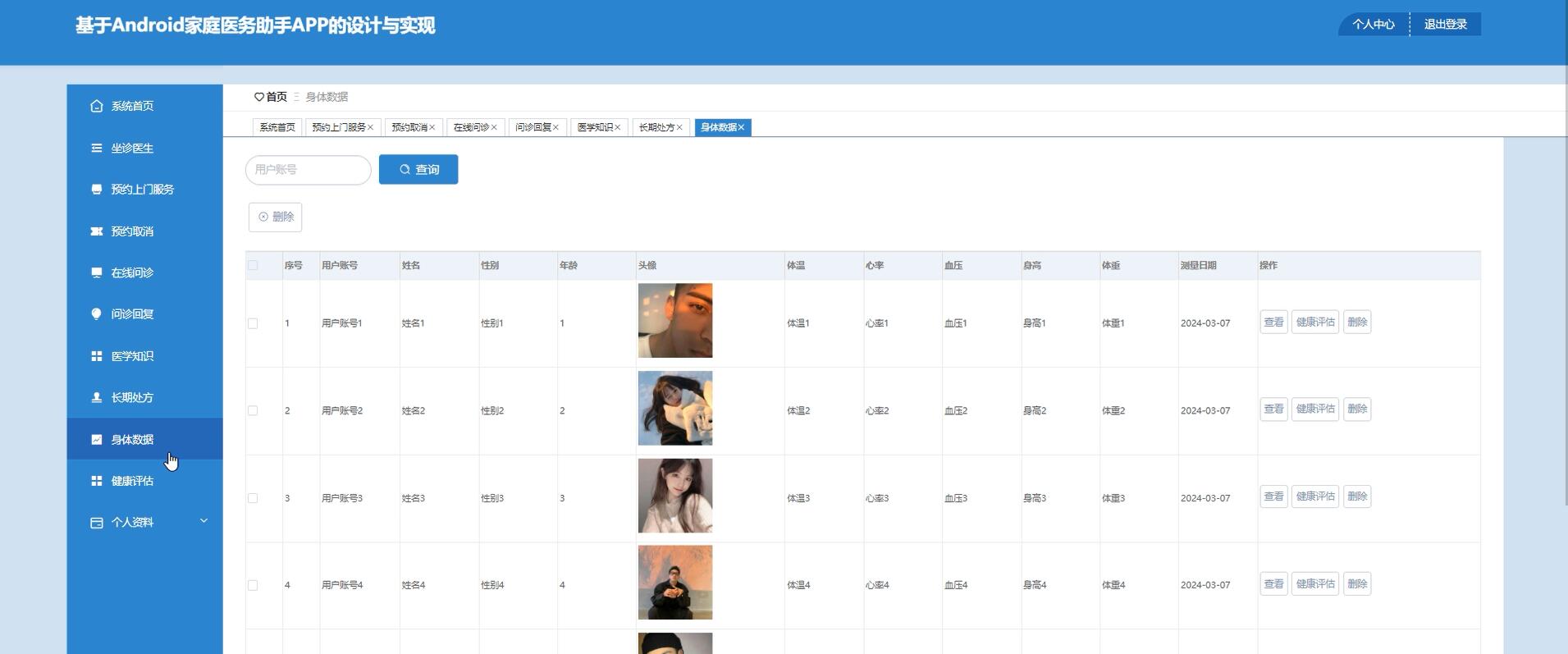
Task: Close the 在线问诊 tab
Action: [494, 127]
